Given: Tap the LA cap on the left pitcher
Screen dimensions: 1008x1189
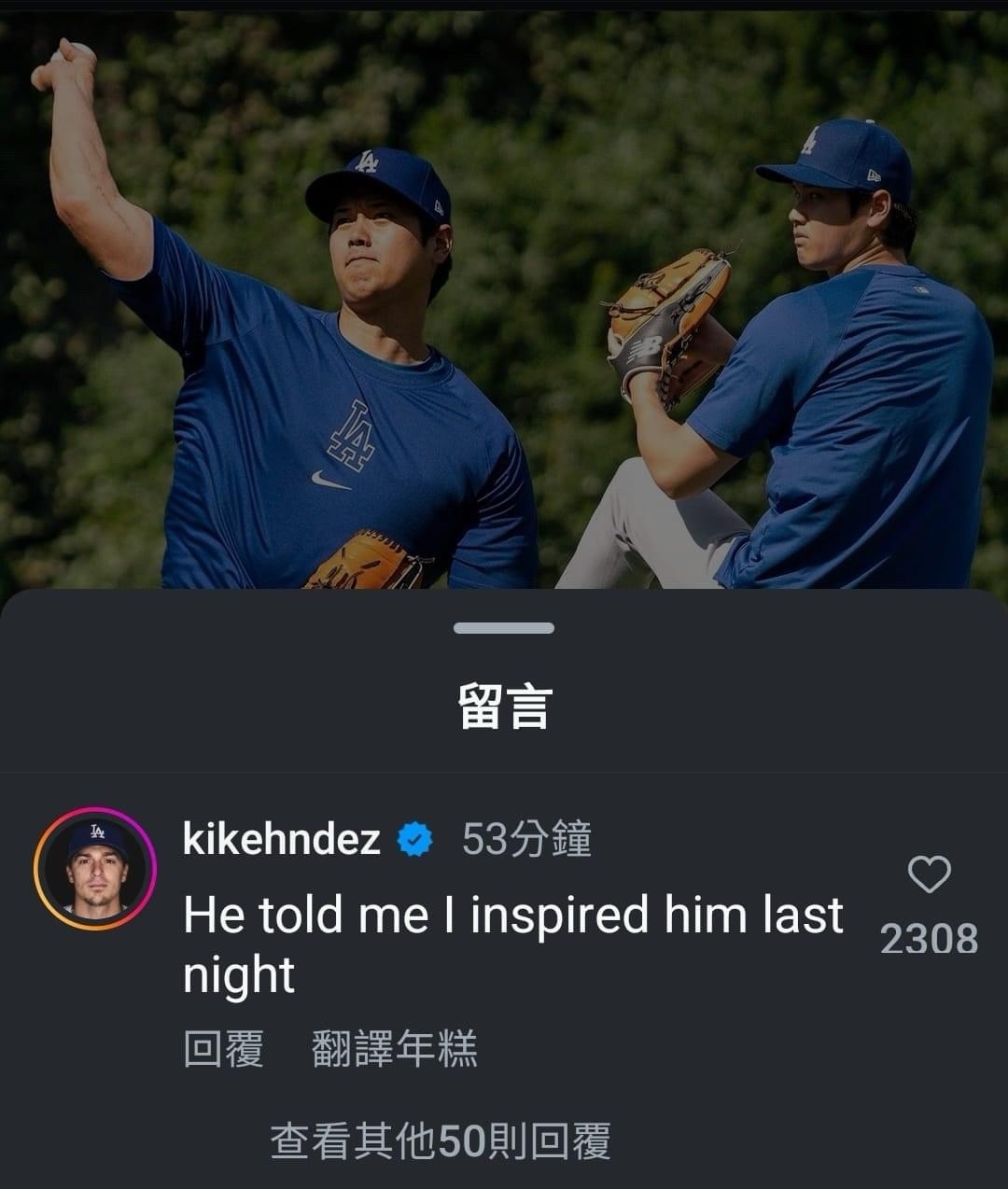Looking at the screenshot, I should click(x=378, y=182).
